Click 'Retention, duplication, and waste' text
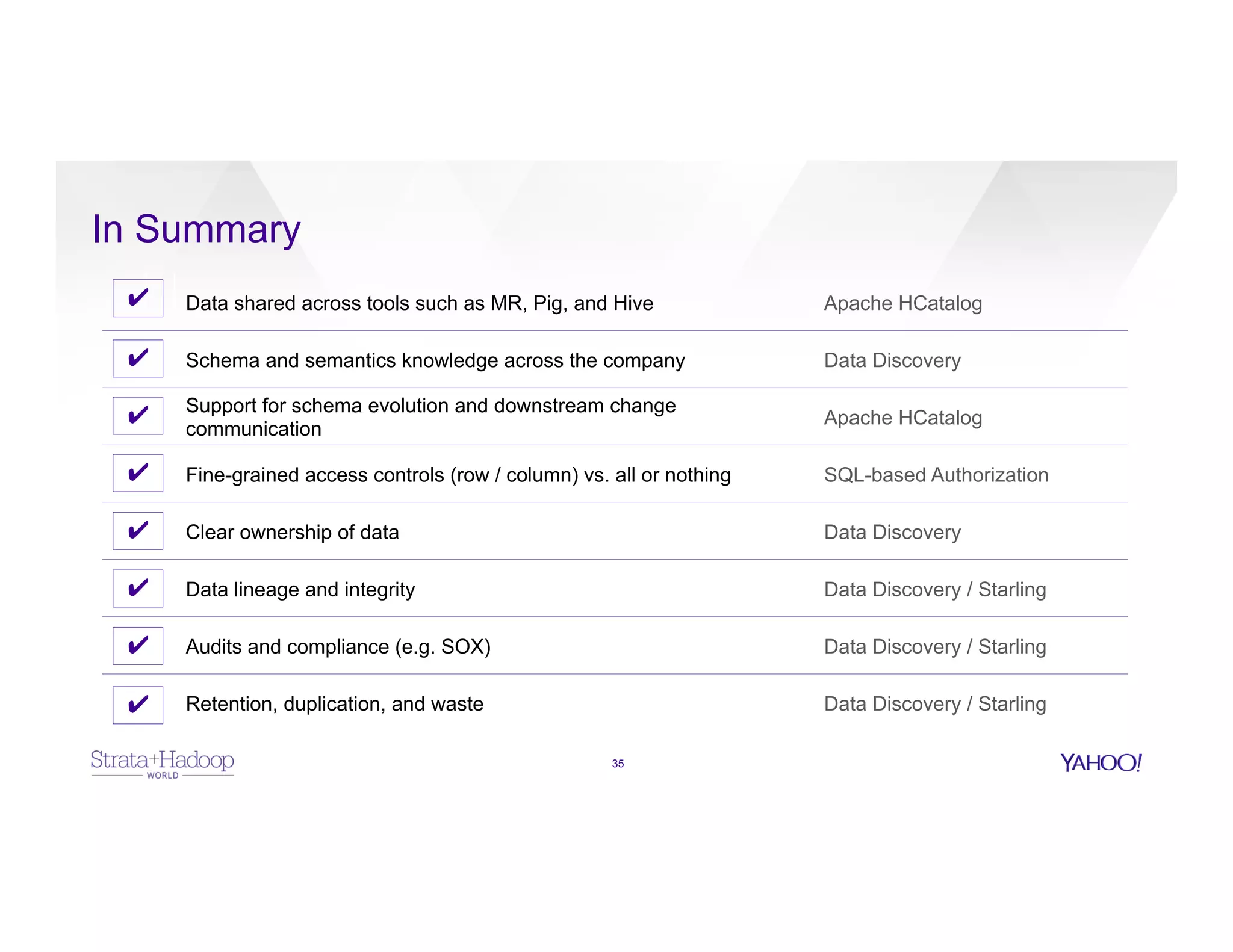 click(335, 704)
